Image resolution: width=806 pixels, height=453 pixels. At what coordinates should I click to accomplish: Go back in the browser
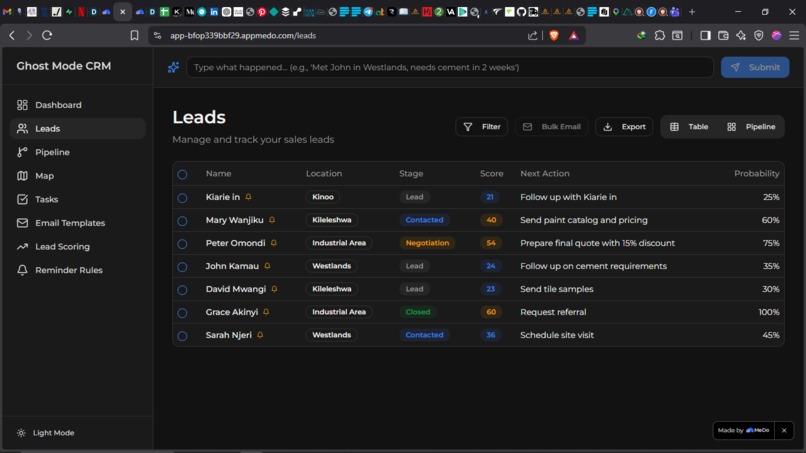point(12,35)
